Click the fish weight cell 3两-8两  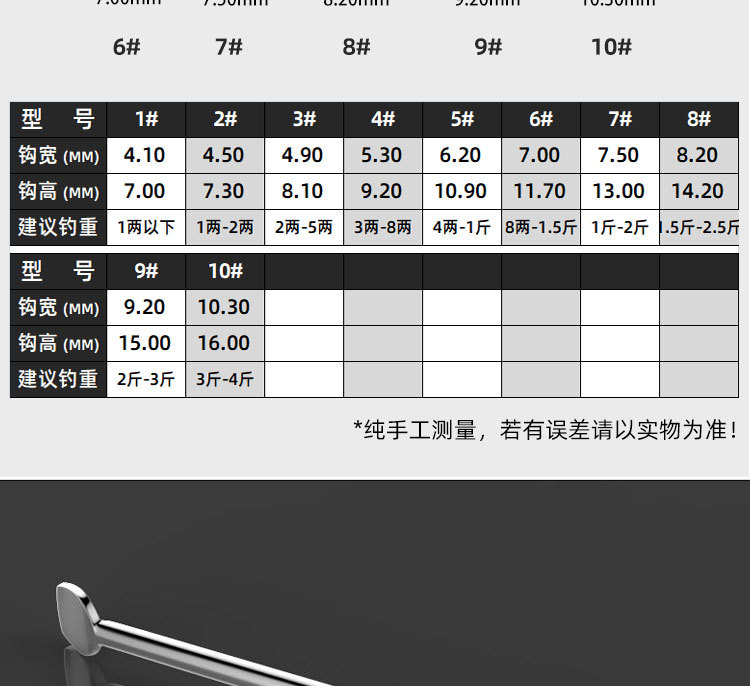coord(383,227)
